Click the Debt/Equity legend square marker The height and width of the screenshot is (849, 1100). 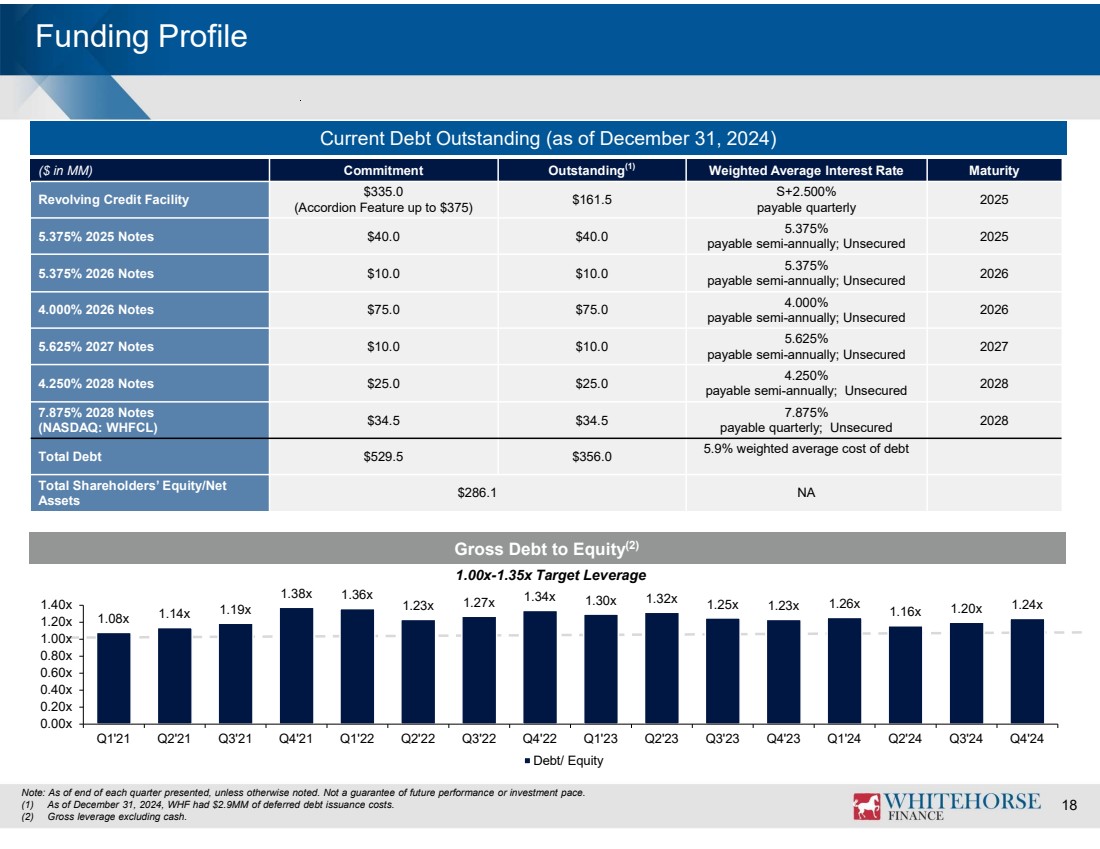528,761
